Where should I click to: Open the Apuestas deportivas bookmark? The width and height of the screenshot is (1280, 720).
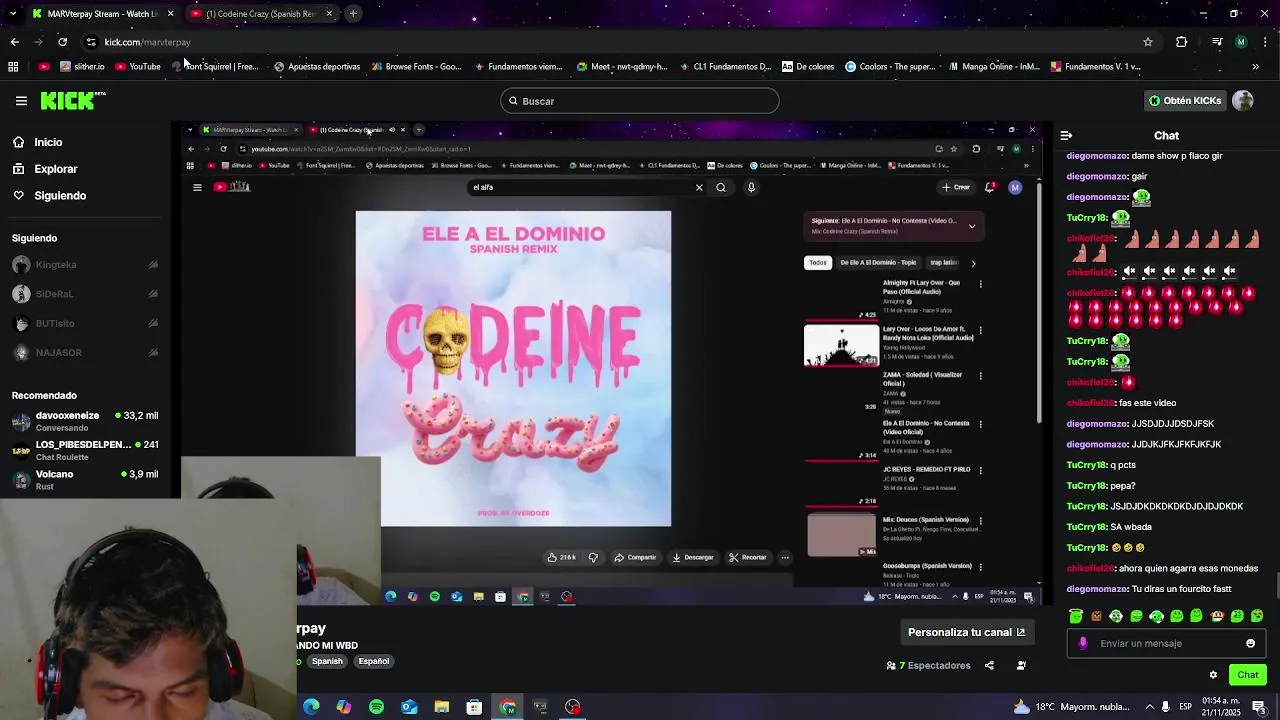pyautogui.click(x=317, y=67)
